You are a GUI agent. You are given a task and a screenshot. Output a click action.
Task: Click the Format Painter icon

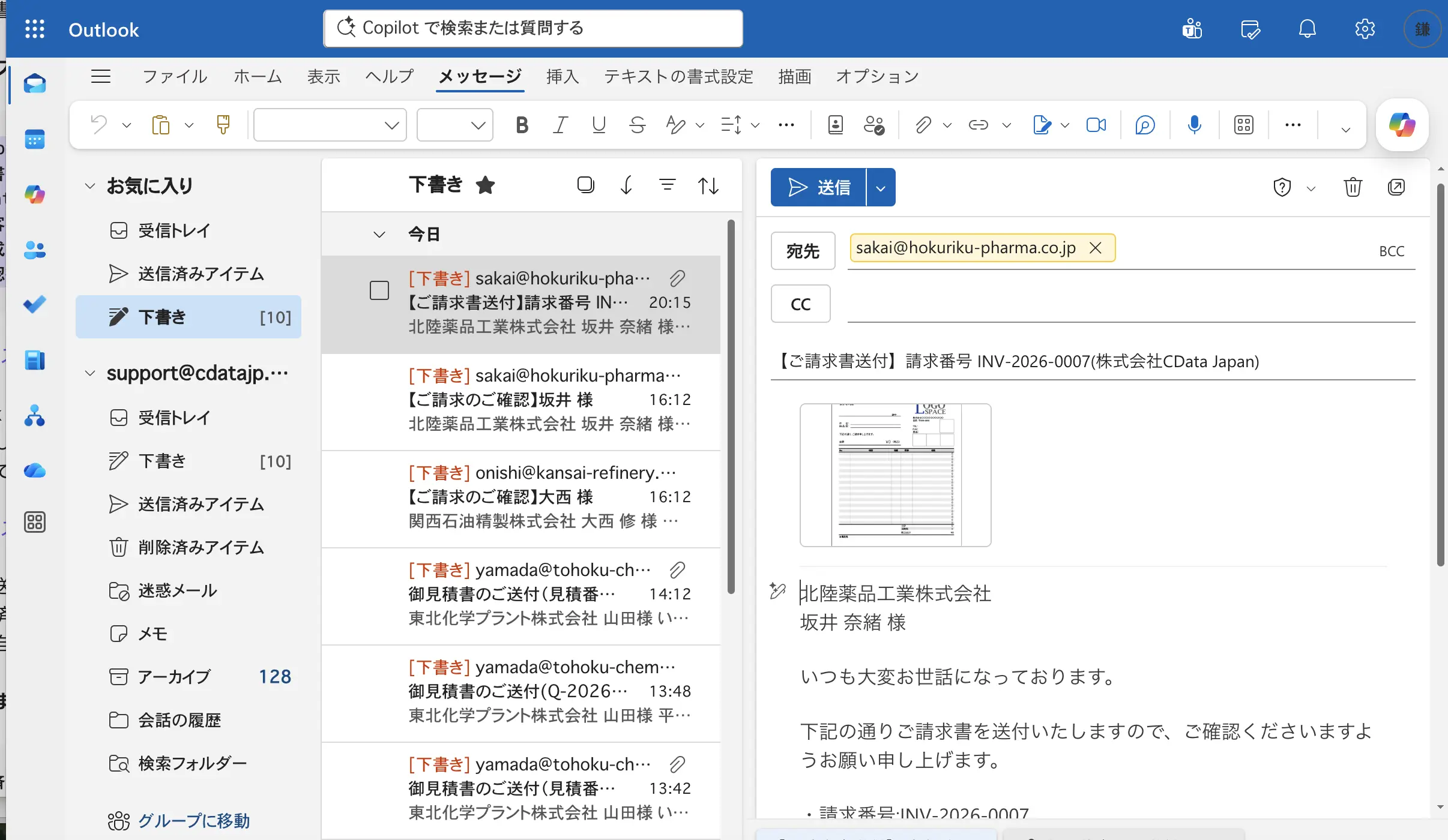tap(223, 125)
